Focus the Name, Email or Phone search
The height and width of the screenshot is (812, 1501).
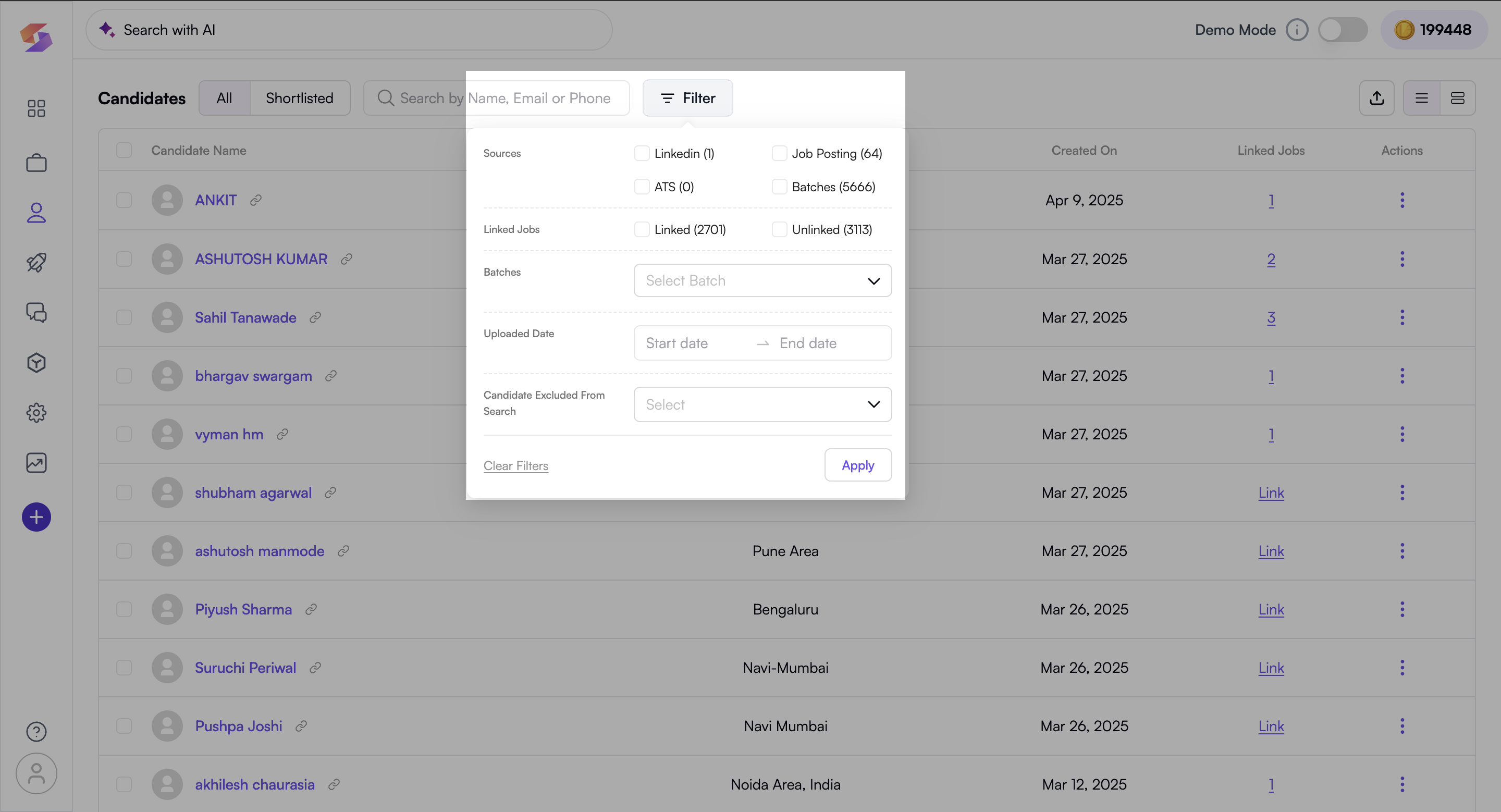[x=497, y=98]
